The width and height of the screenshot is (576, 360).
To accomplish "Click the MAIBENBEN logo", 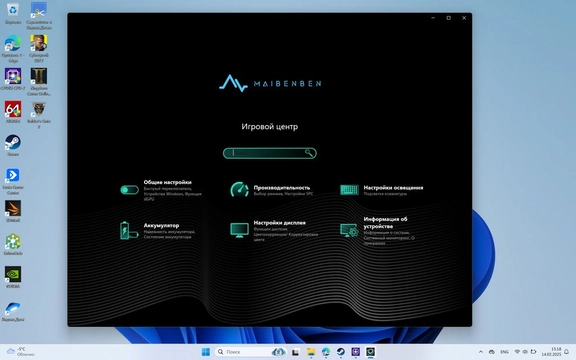I will [x=270, y=83].
